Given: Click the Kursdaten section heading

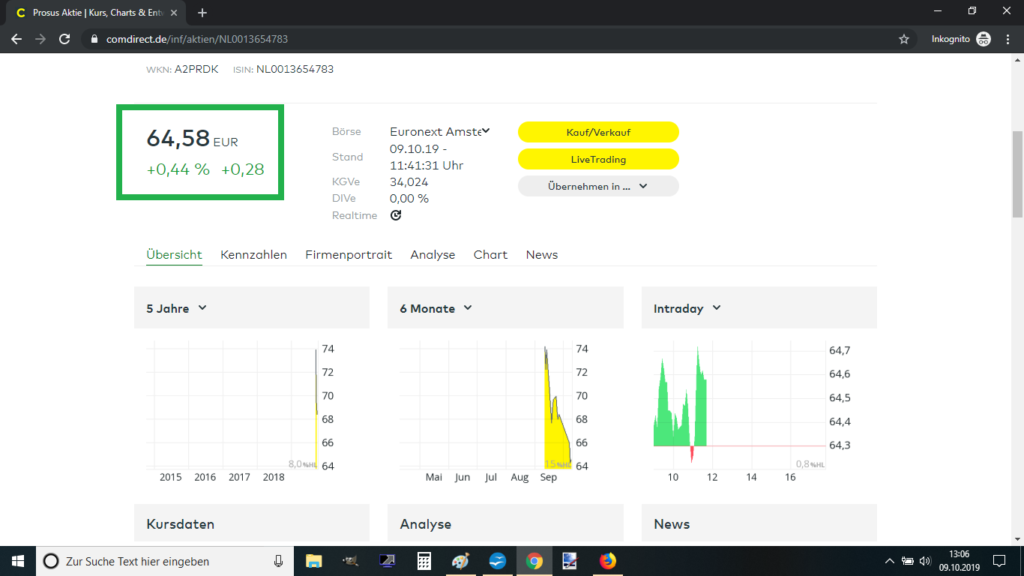Looking at the screenshot, I should 180,524.
